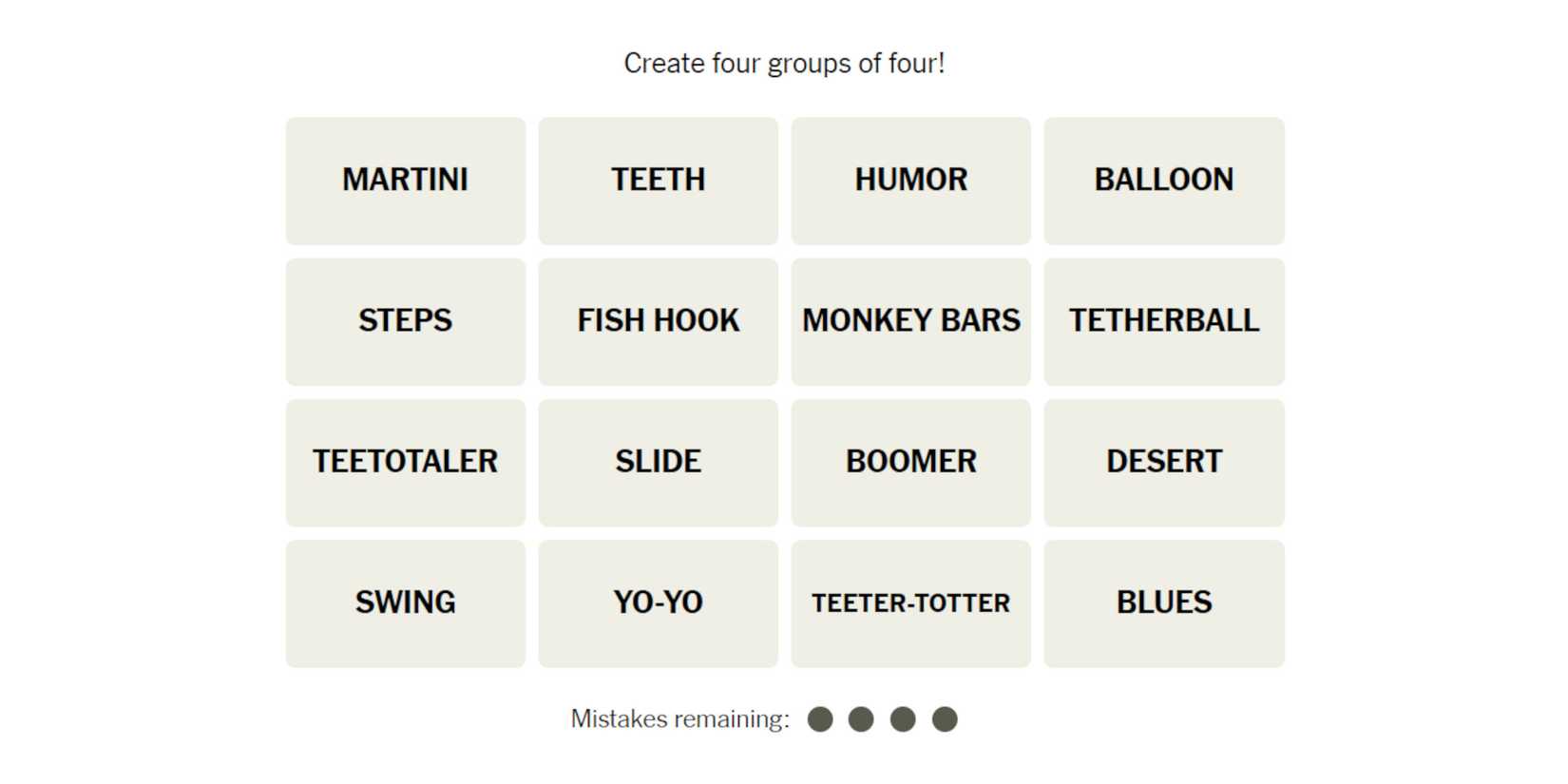The width and height of the screenshot is (1568, 784).
Task: Tap the BALLOON tile
Action: click(1163, 181)
